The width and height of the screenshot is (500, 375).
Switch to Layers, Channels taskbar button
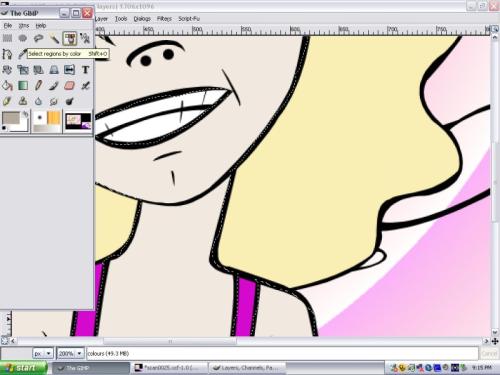tap(247, 368)
